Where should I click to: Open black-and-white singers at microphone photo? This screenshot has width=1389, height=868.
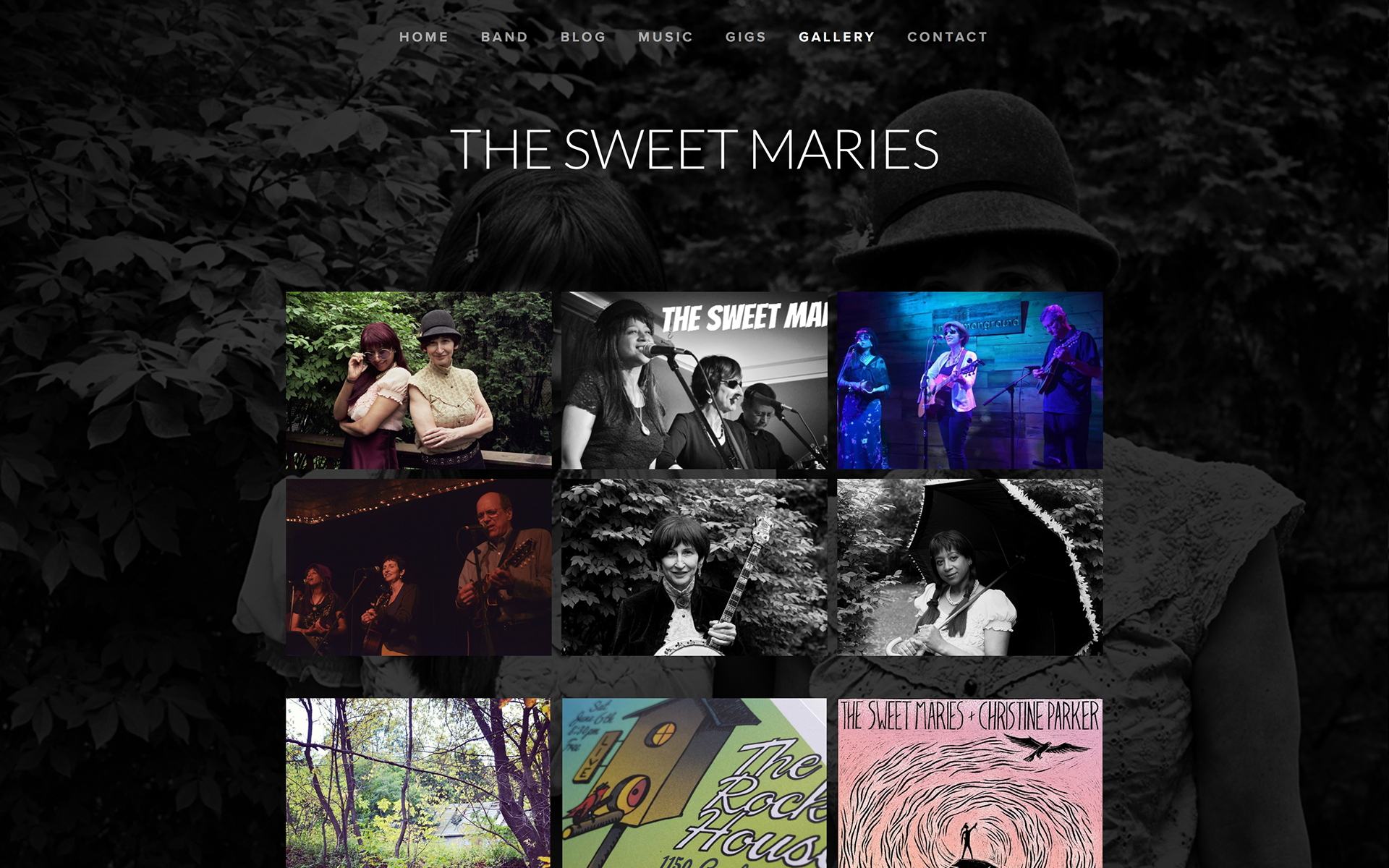(694, 380)
